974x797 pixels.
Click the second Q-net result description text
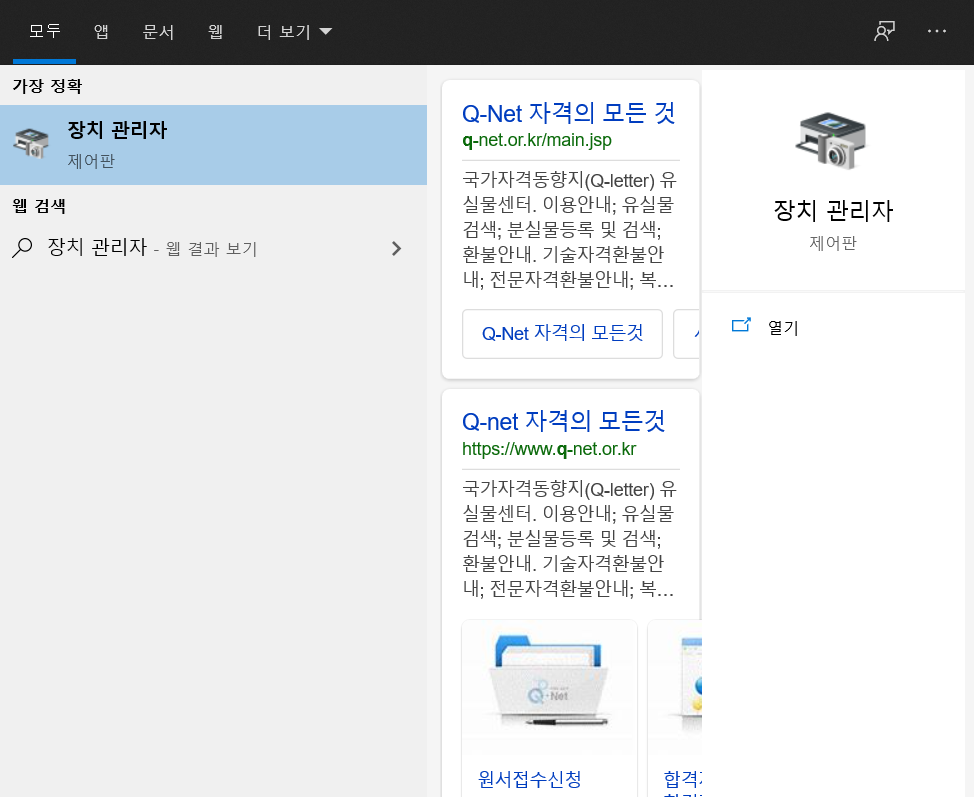pyautogui.click(x=569, y=539)
